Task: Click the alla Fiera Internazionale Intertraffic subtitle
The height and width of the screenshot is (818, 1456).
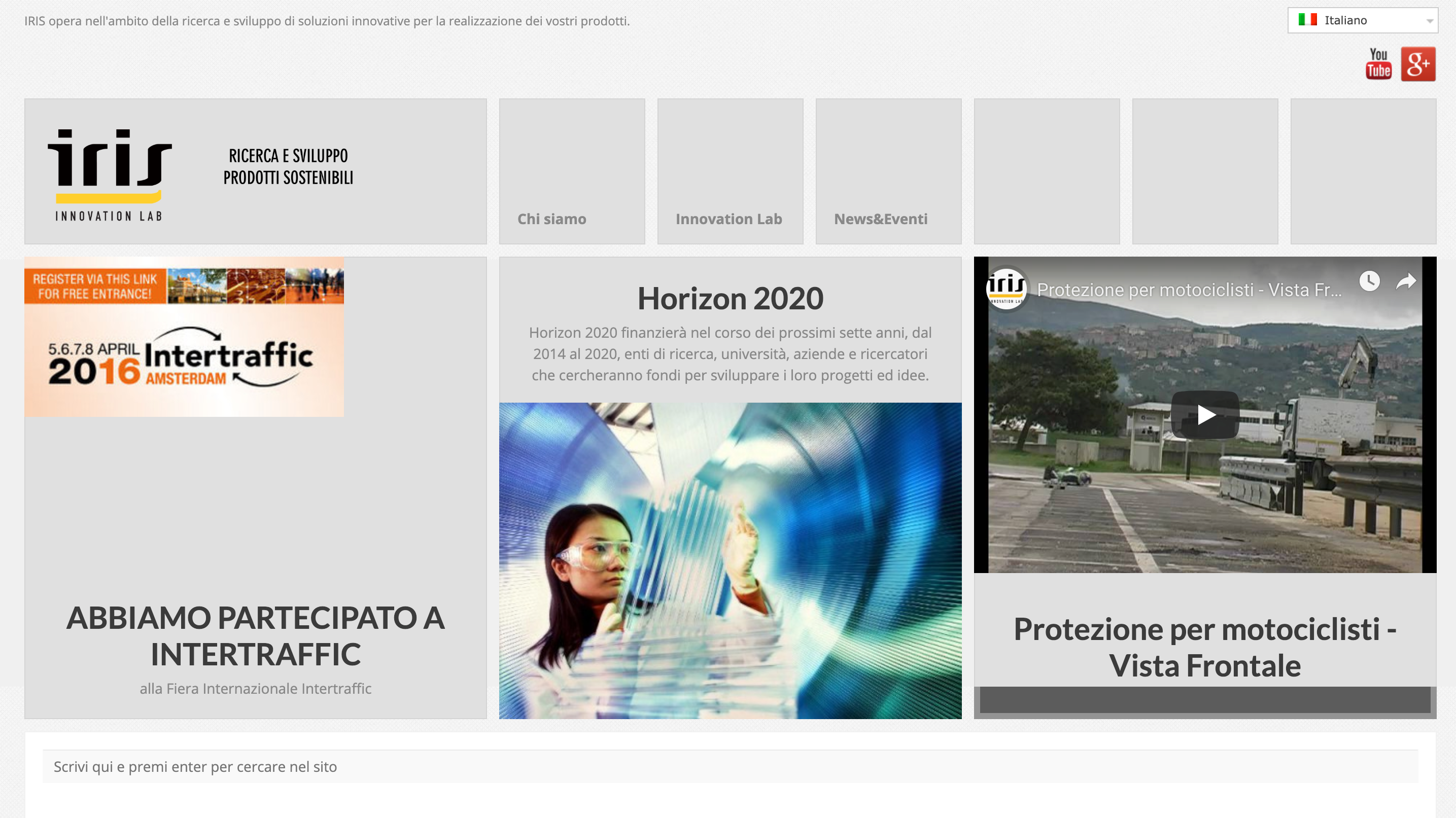Action: [x=256, y=689]
